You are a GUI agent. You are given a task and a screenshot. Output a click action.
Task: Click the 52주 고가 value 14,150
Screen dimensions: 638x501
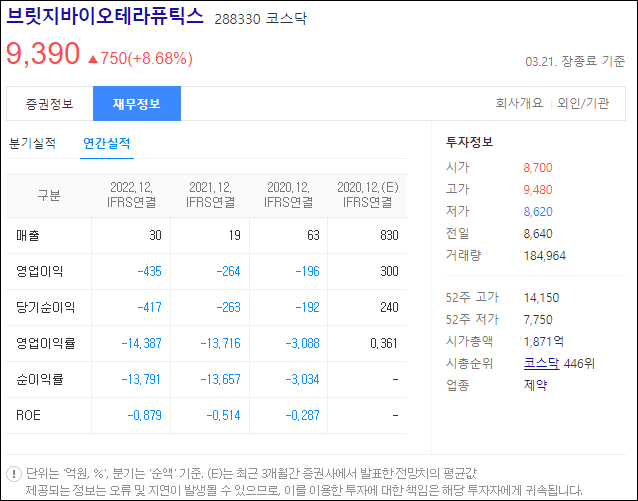pos(541,298)
